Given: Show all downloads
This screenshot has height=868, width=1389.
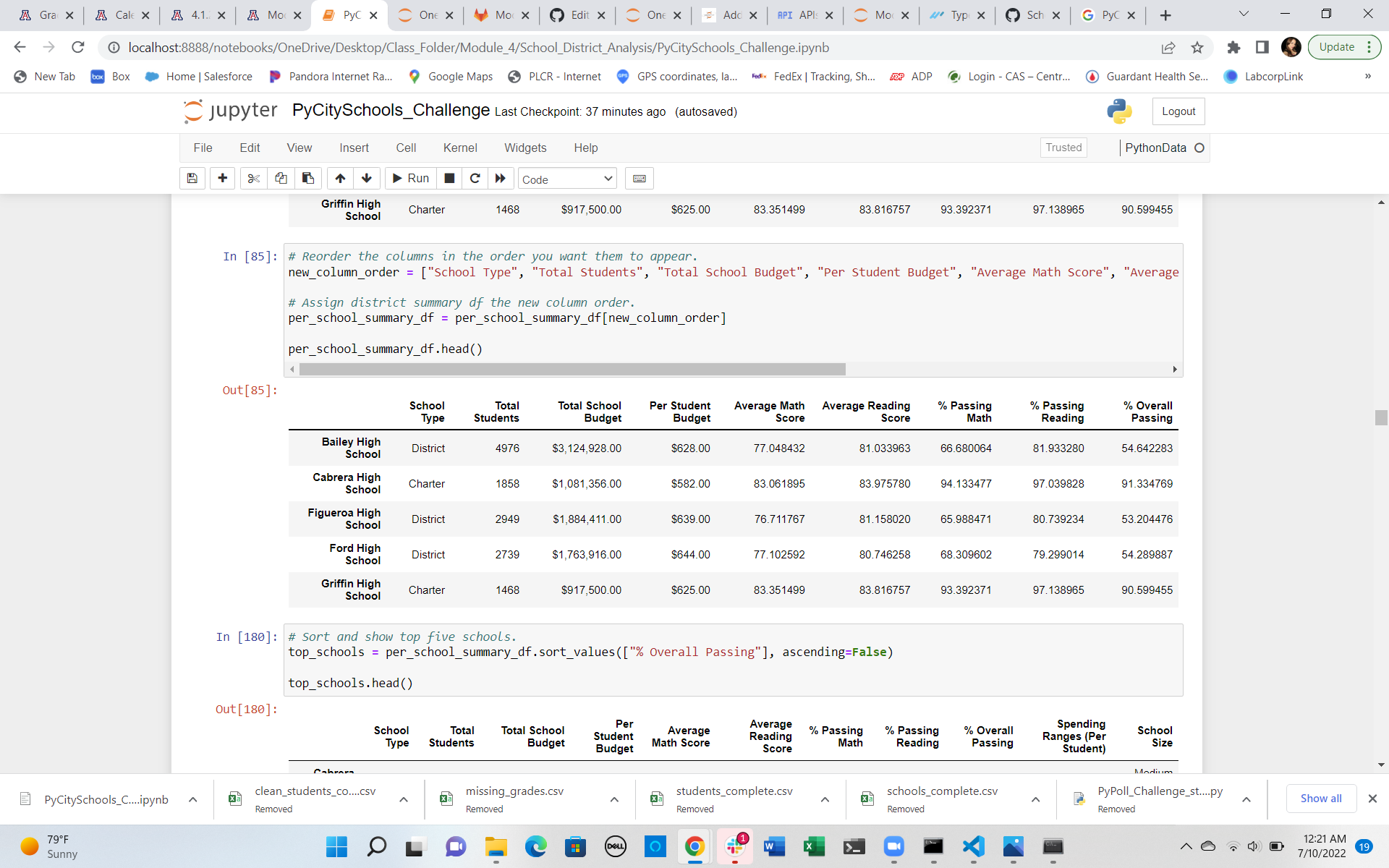Looking at the screenshot, I should [1321, 799].
